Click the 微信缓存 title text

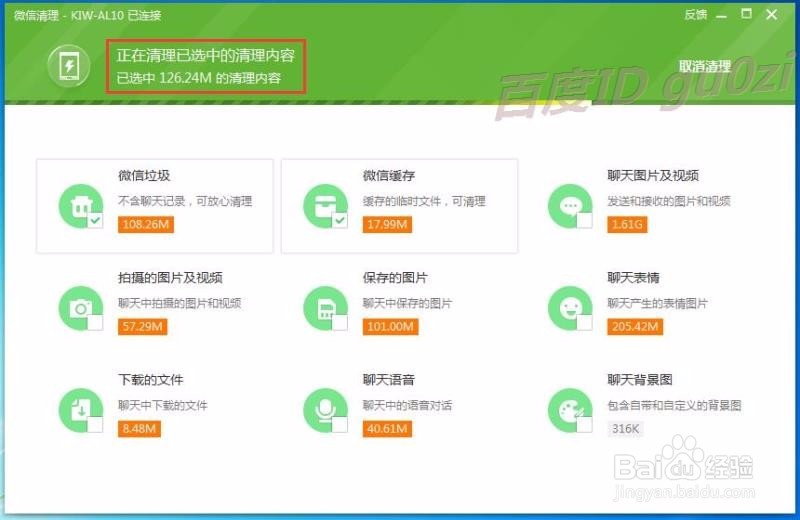[389, 176]
